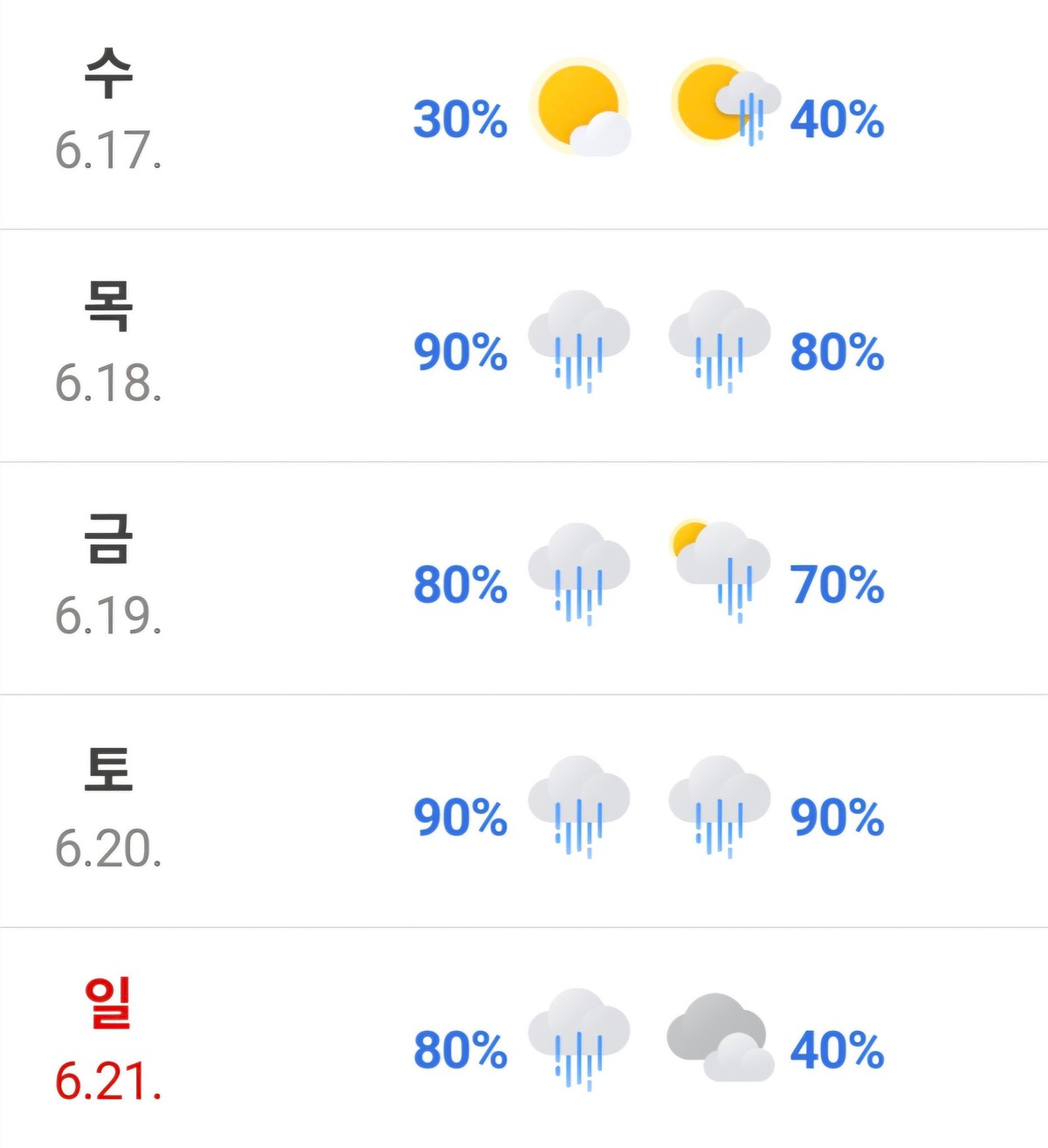Select the gray cloudy icon for 6.21 afternoon

click(720, 1037)
